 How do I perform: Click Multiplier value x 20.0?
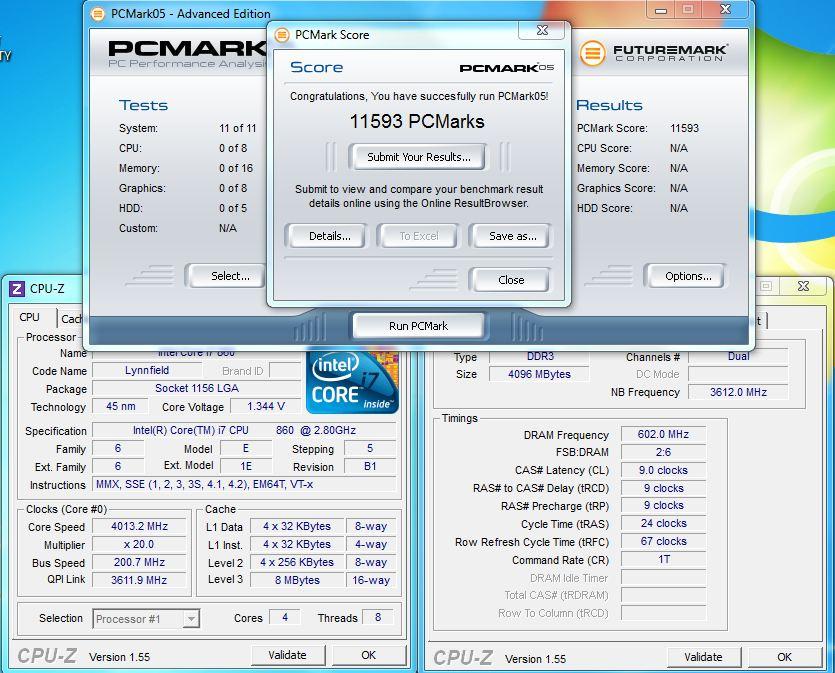pyautogui.click(x=139, y=545)
